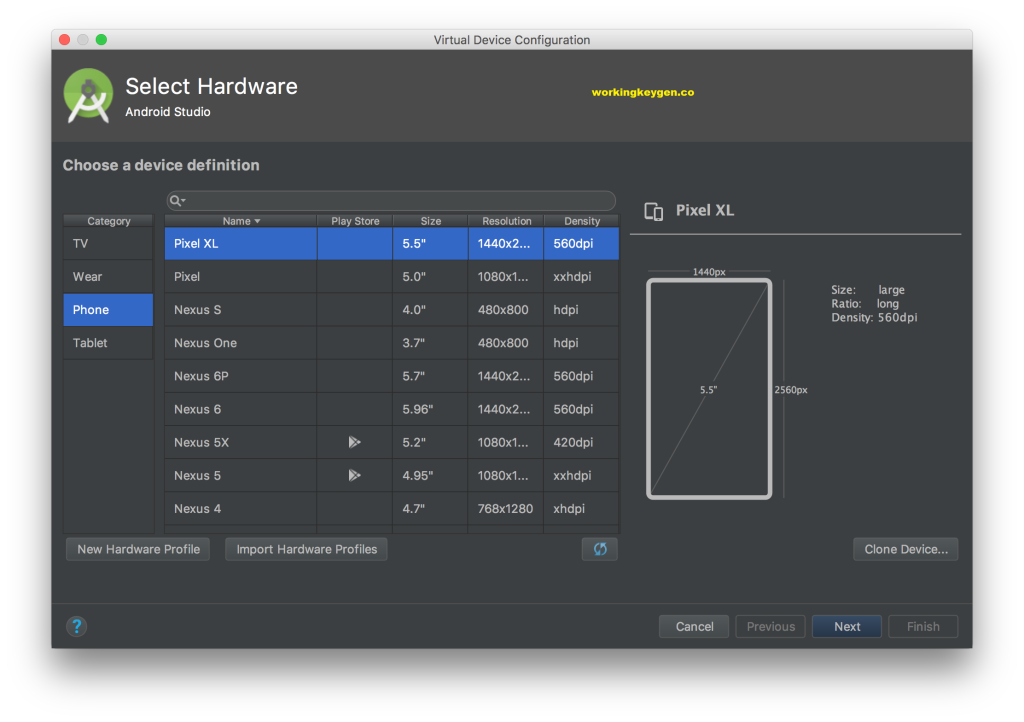Select the Nexus One device row
The height and width of the screenshot is (722, 1024).
(x=240, y=342)
